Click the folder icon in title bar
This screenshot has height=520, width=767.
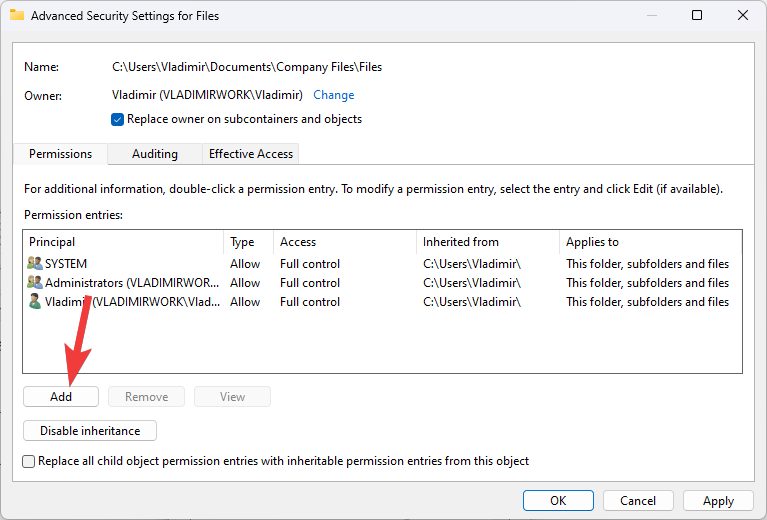pyautogui.click(x=16, y=16)
